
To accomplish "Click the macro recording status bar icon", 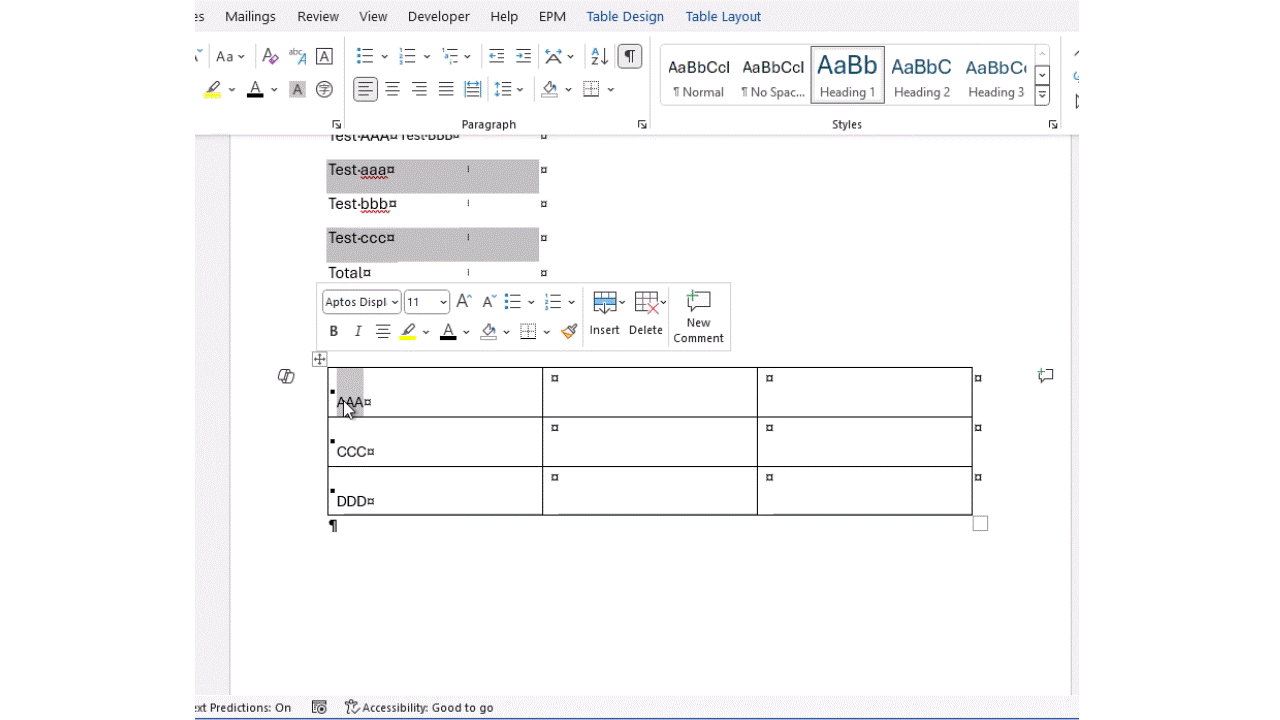I will 319,707.
